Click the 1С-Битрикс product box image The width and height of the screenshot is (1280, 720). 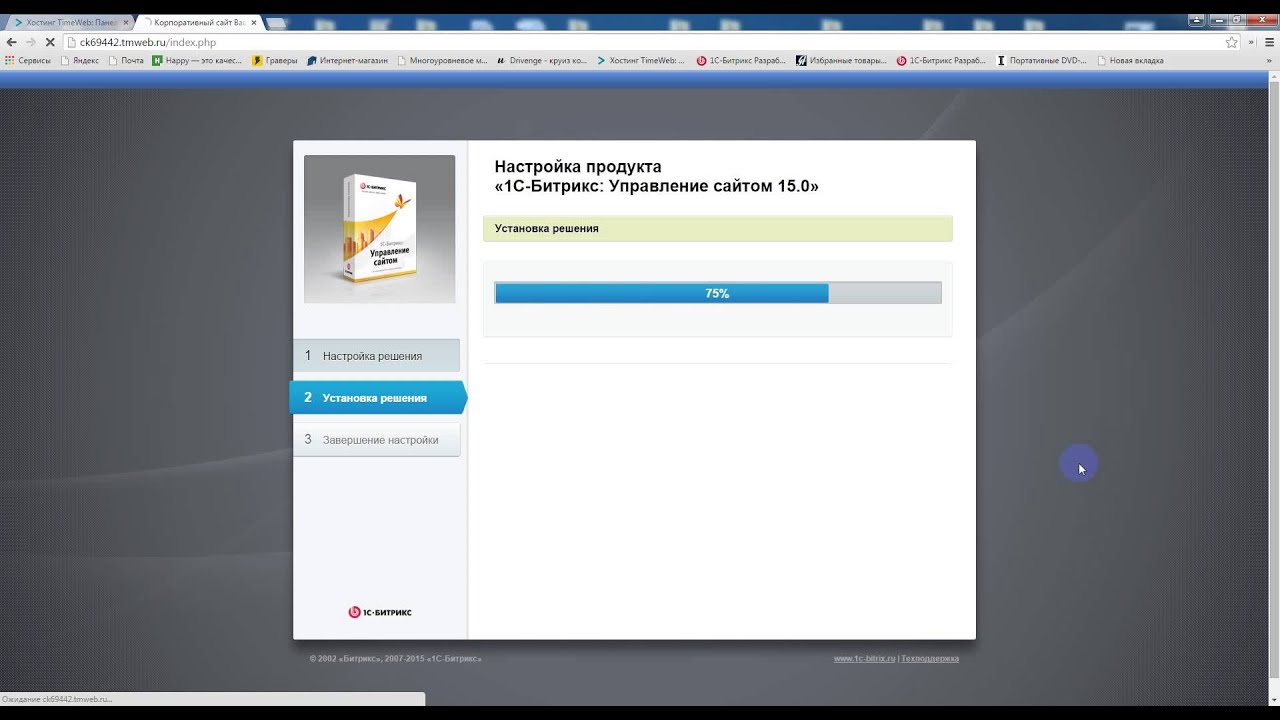click(379, 229)
